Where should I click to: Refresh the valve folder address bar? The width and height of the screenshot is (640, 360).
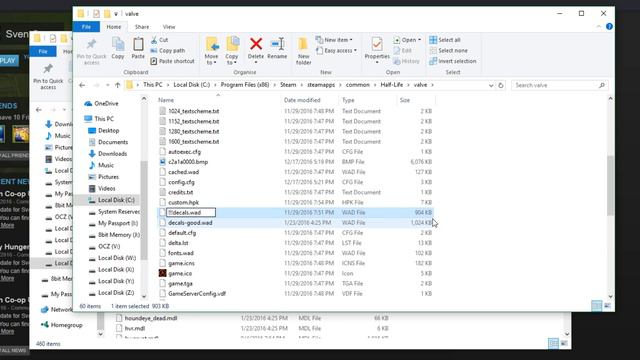(501, 85)
